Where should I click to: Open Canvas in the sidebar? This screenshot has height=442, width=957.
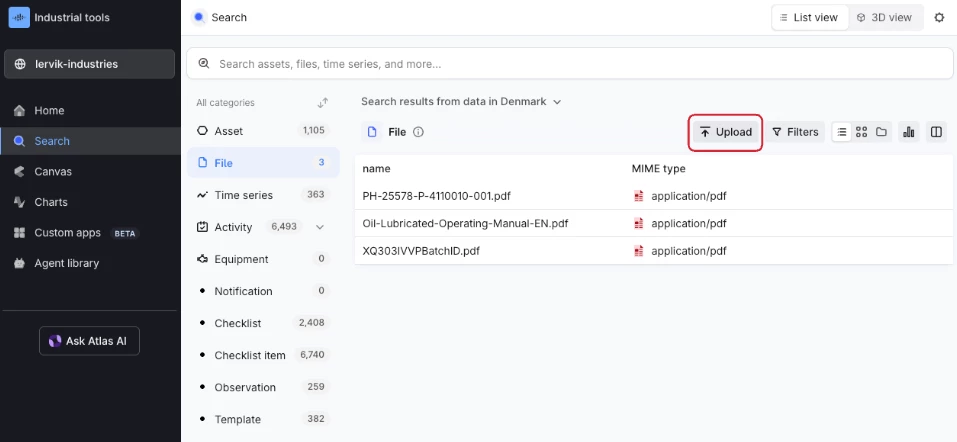53,171
